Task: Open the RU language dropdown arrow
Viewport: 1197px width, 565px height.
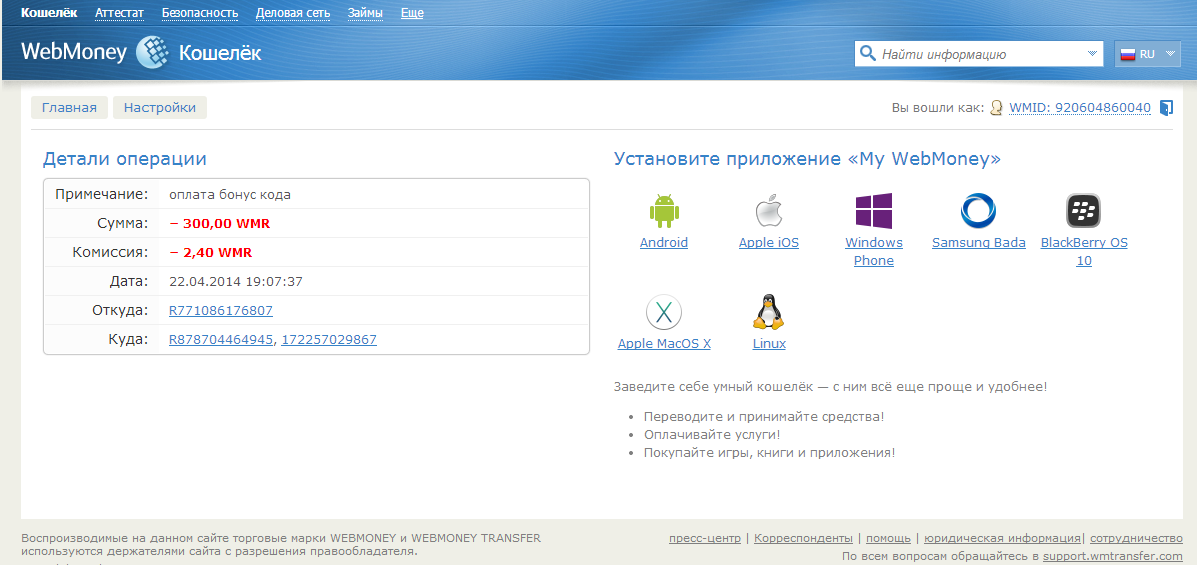Action: (x=1170, y=54)
